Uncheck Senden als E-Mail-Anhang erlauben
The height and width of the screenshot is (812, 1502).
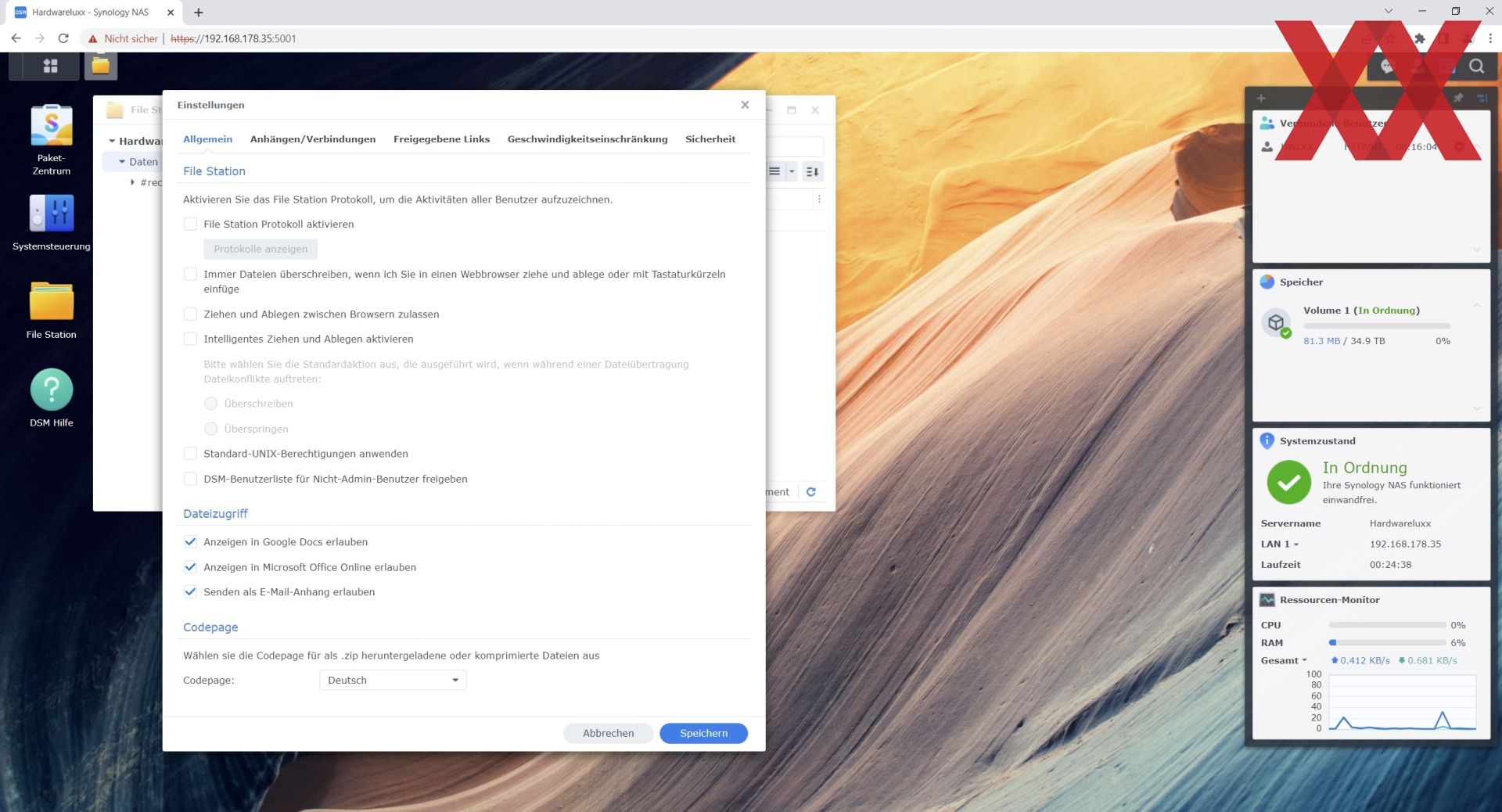point(190,592)
